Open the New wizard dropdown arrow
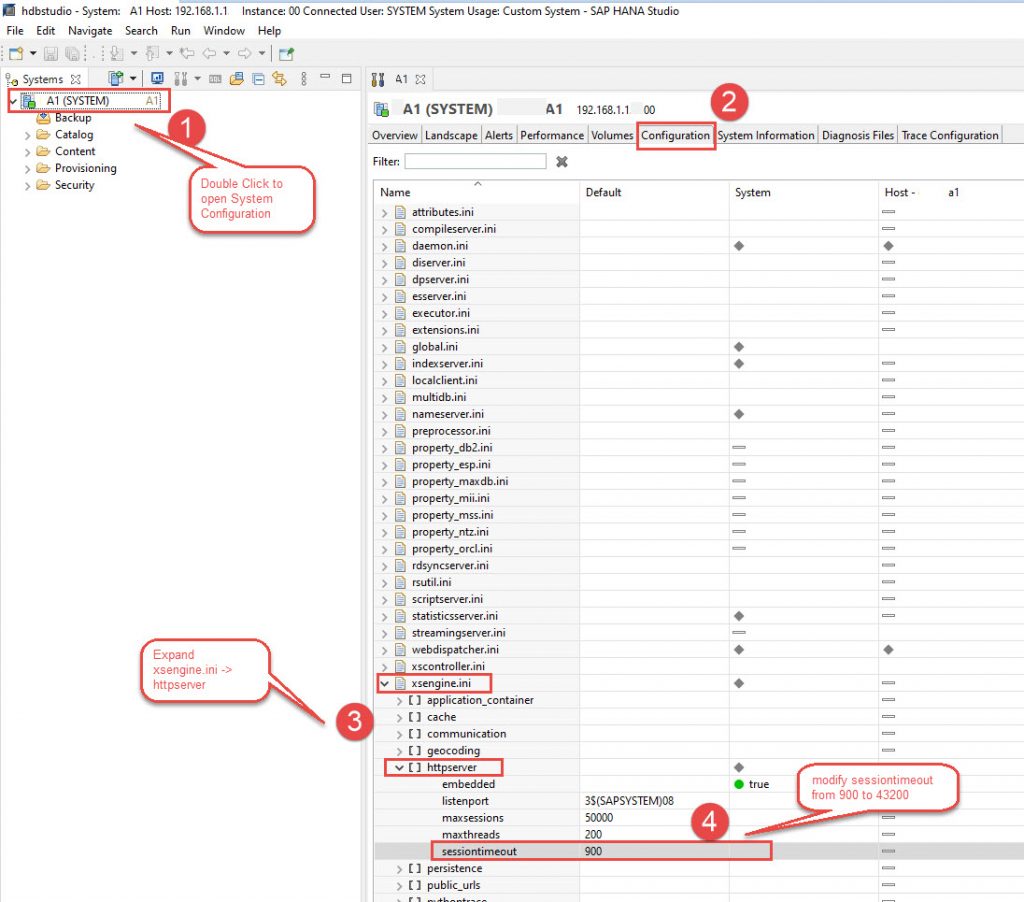 (33, 54)
